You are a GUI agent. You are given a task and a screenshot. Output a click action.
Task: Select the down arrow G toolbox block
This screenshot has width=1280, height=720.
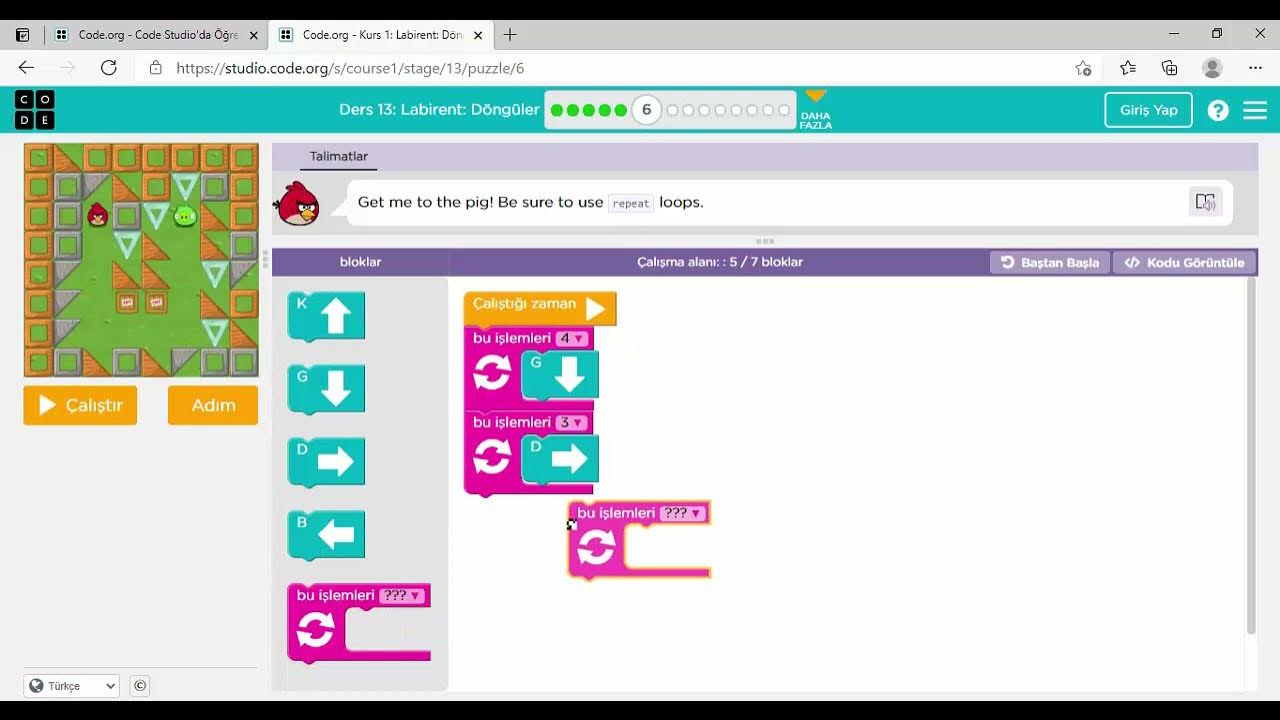(326, 389)
